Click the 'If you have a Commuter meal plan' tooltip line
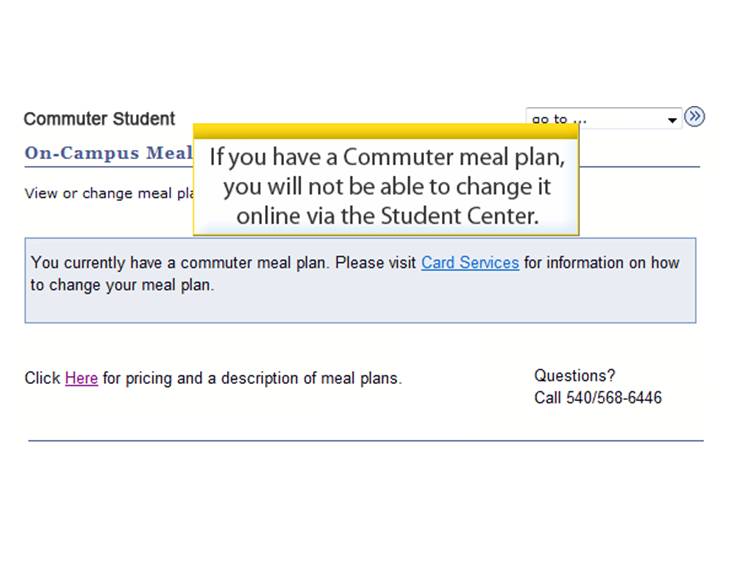This screenshot has height=564, width=752. (387, 157)
